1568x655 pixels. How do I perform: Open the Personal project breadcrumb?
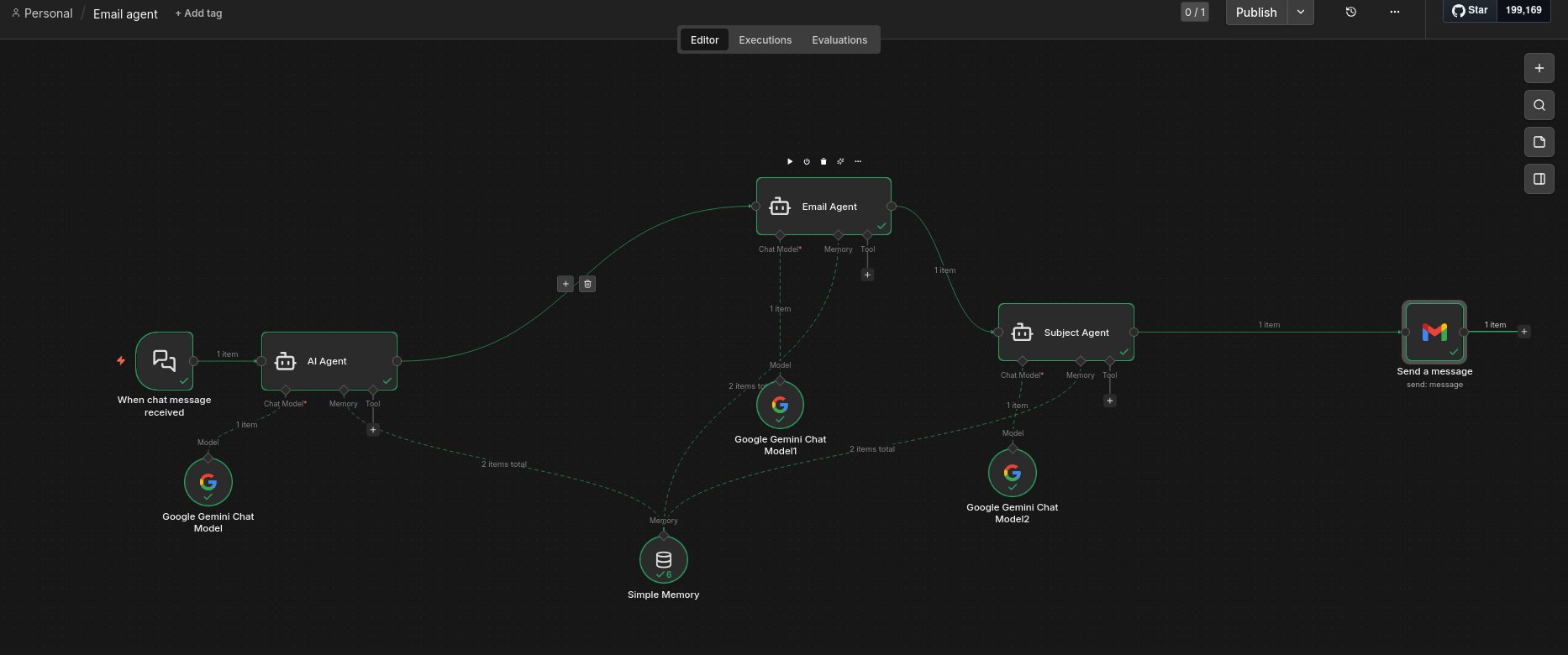(42, 13)
